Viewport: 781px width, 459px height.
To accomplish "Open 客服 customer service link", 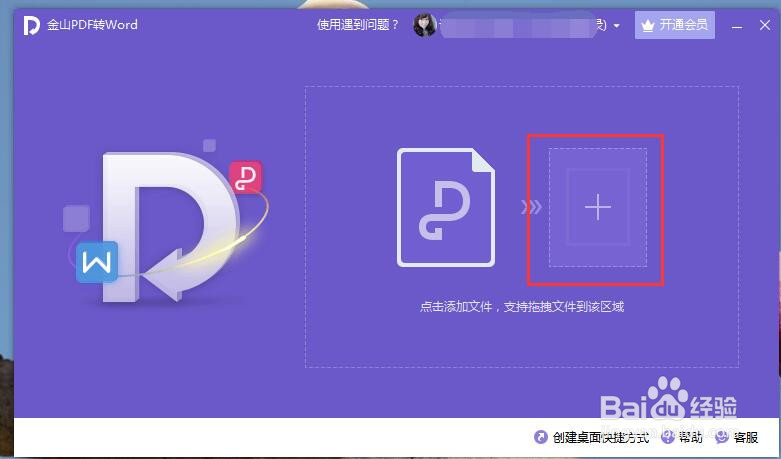I will point(746,438).
